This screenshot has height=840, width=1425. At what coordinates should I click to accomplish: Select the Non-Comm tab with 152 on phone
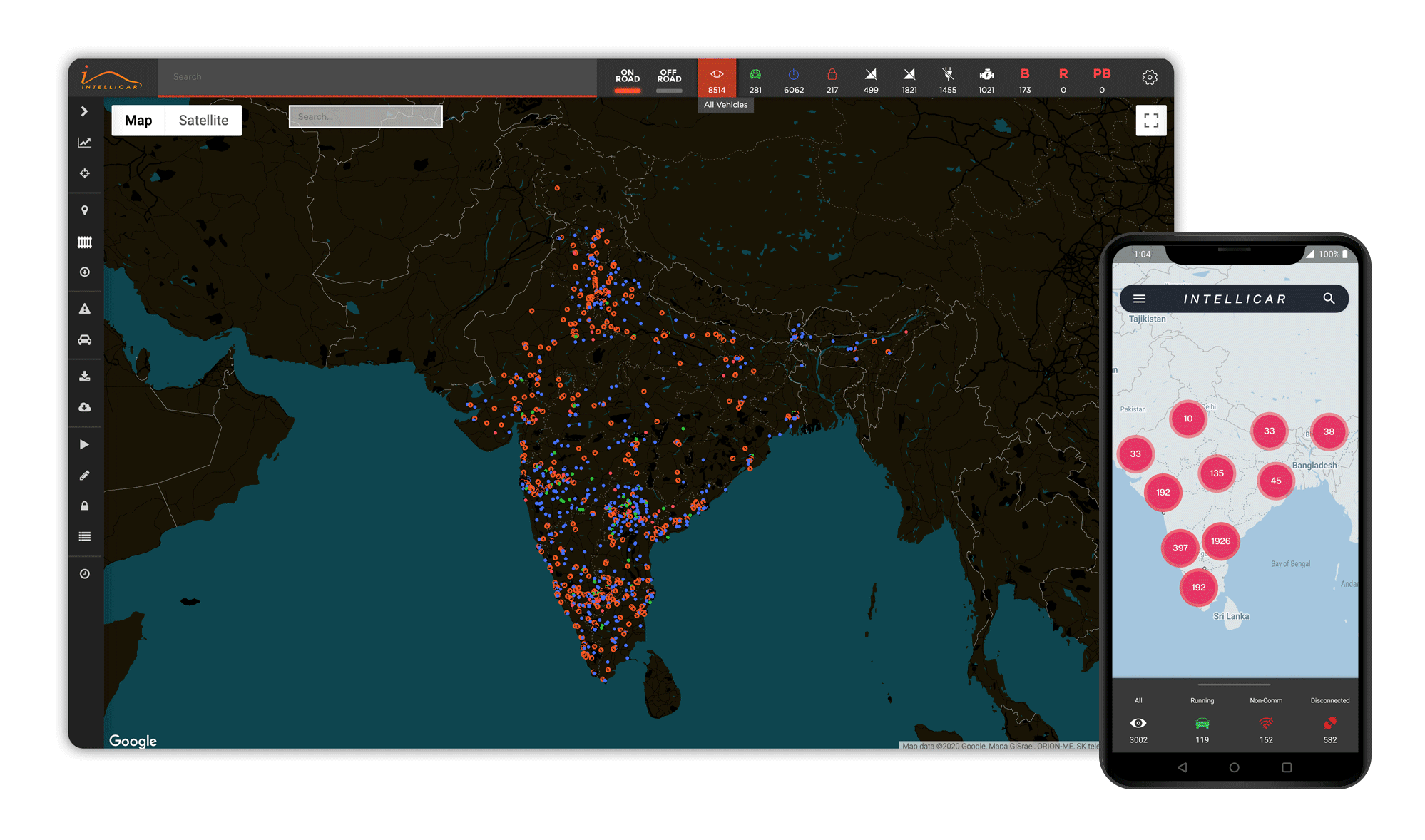pos(1266,720)
